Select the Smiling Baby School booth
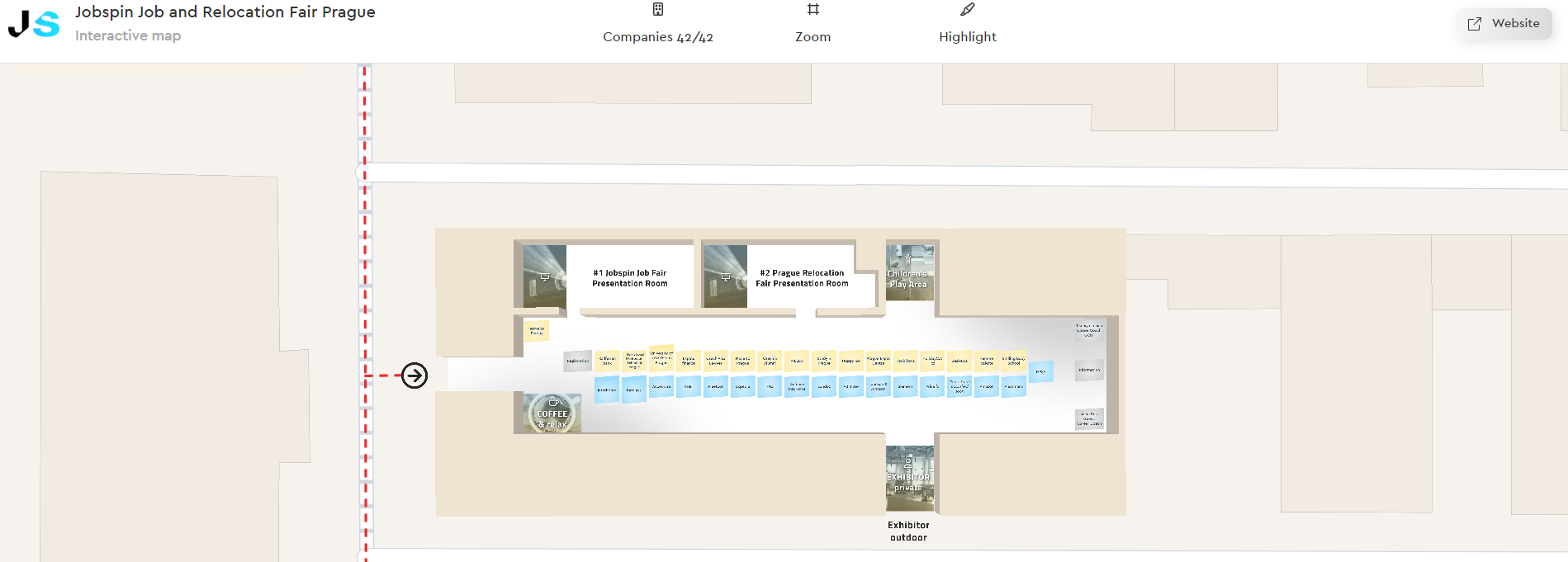The image size is (1568, 562). pos(1014,361)
